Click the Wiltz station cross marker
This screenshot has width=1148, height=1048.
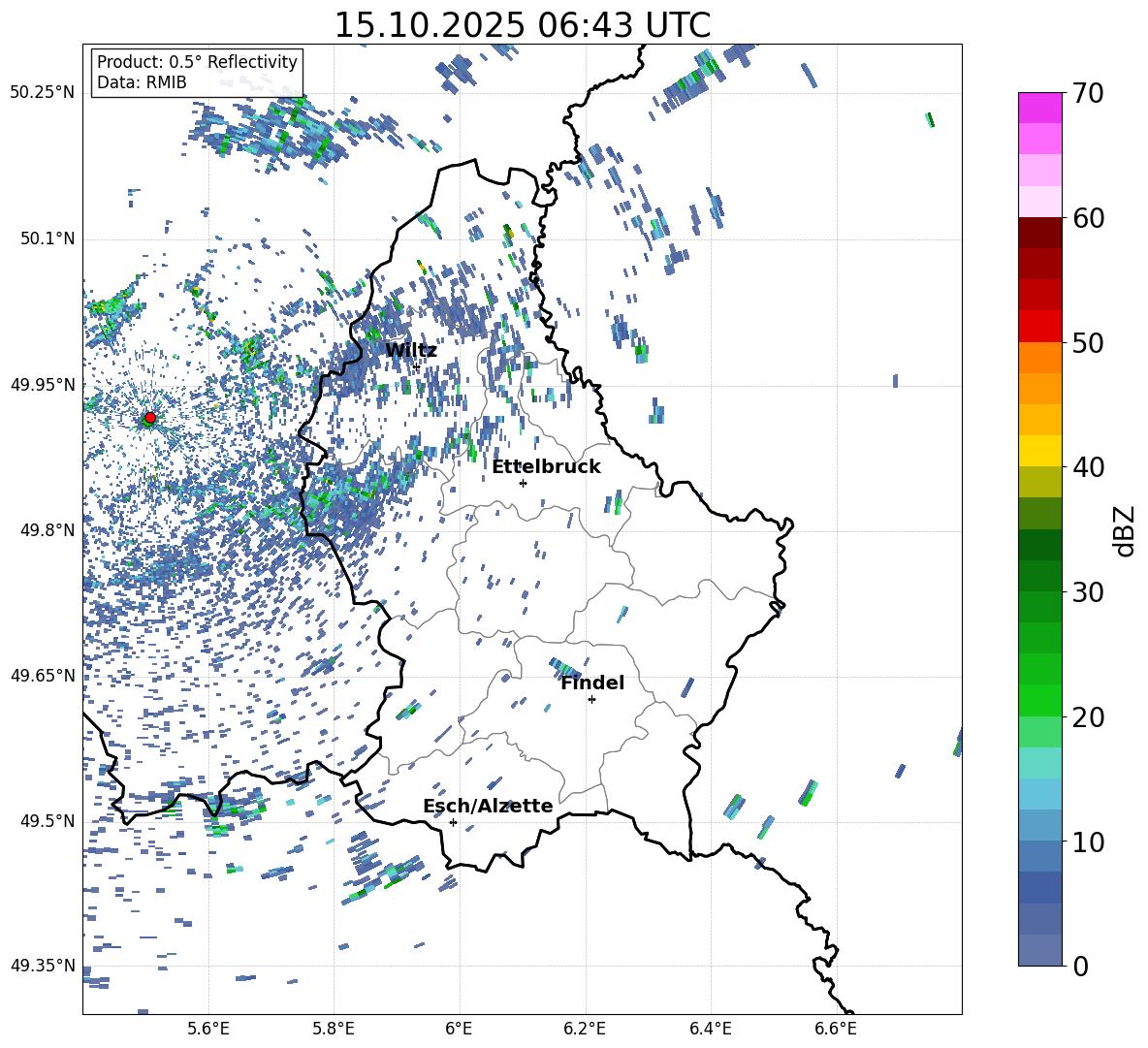416,365
